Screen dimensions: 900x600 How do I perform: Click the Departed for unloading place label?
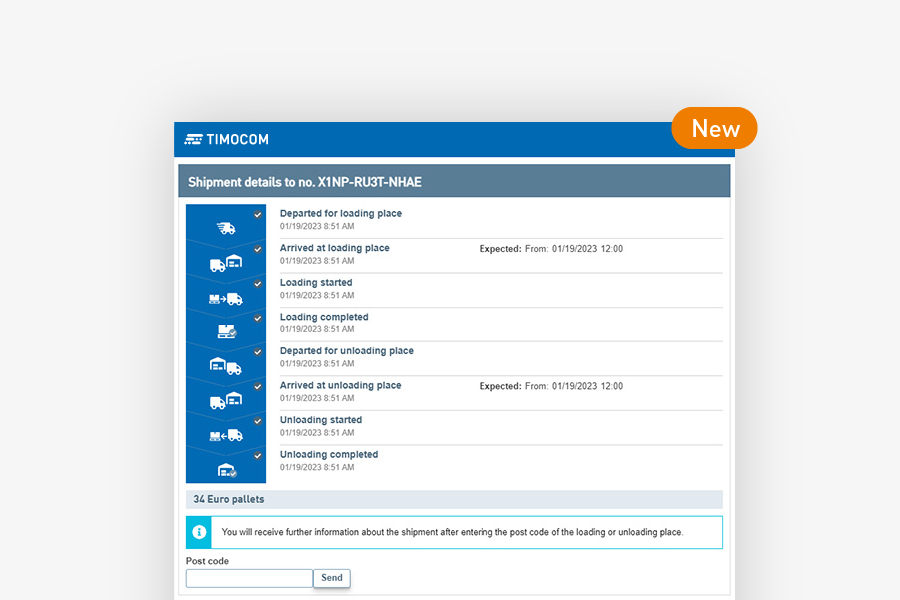pyautogui.click(x=347, y=351)
